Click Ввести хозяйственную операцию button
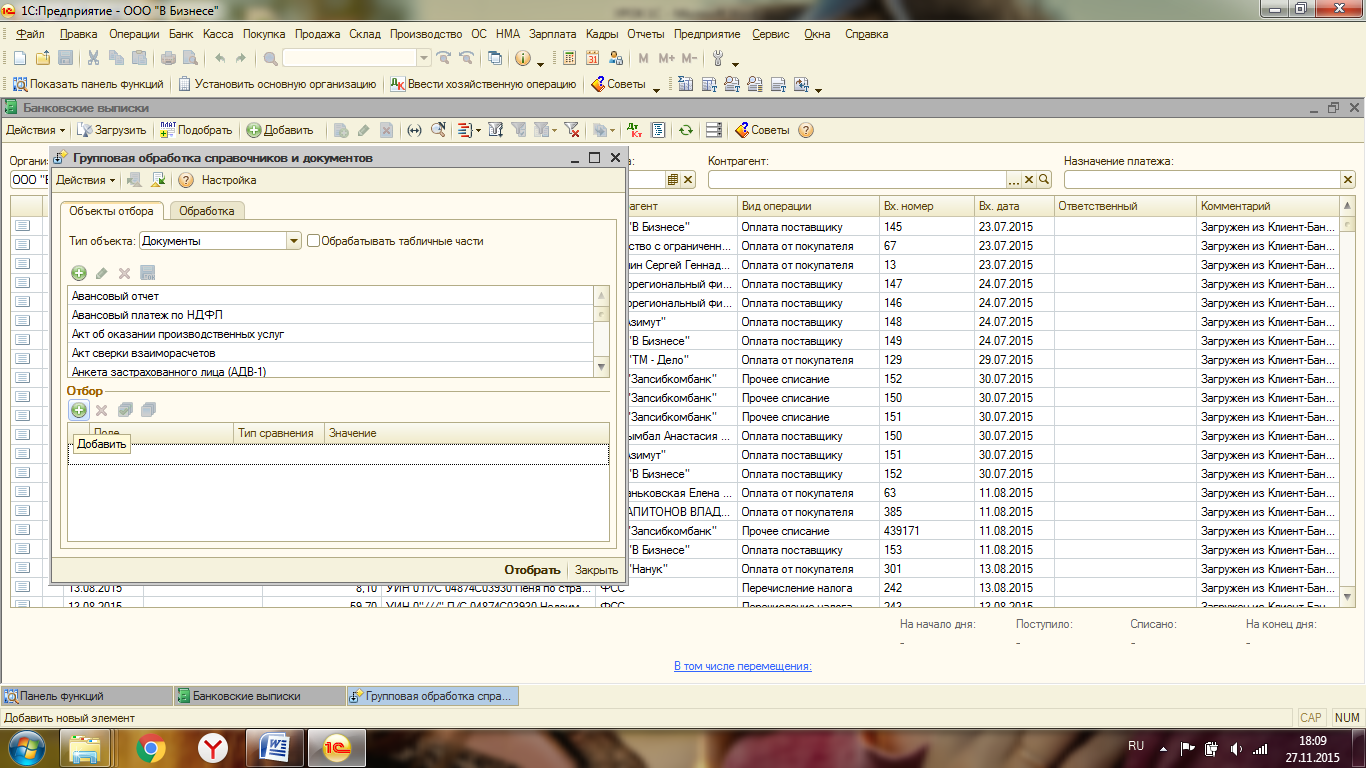 tap(483, 84)
